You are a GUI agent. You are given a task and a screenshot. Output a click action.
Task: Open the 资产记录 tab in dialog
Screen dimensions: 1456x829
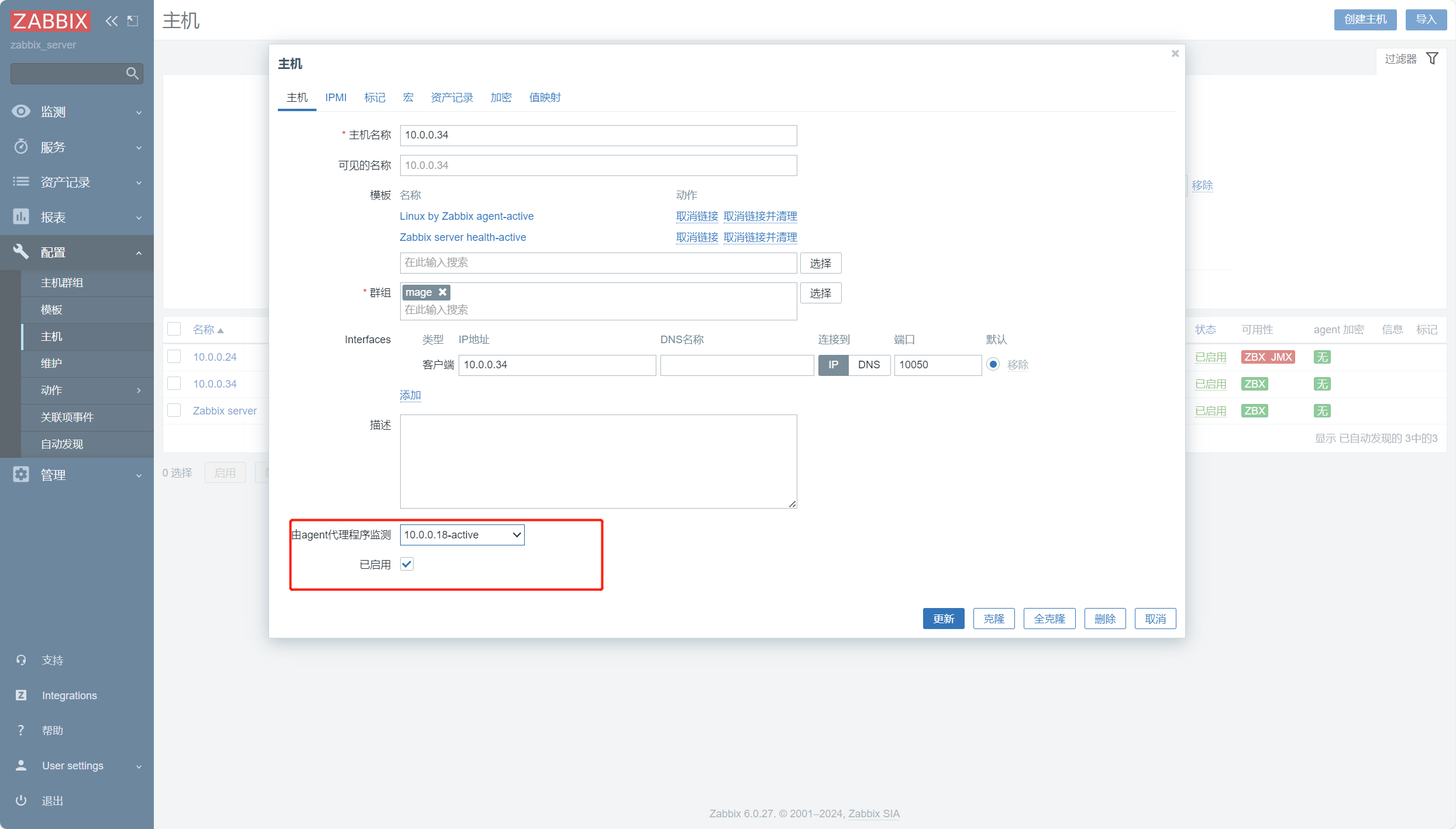click(x=452, y=98)
